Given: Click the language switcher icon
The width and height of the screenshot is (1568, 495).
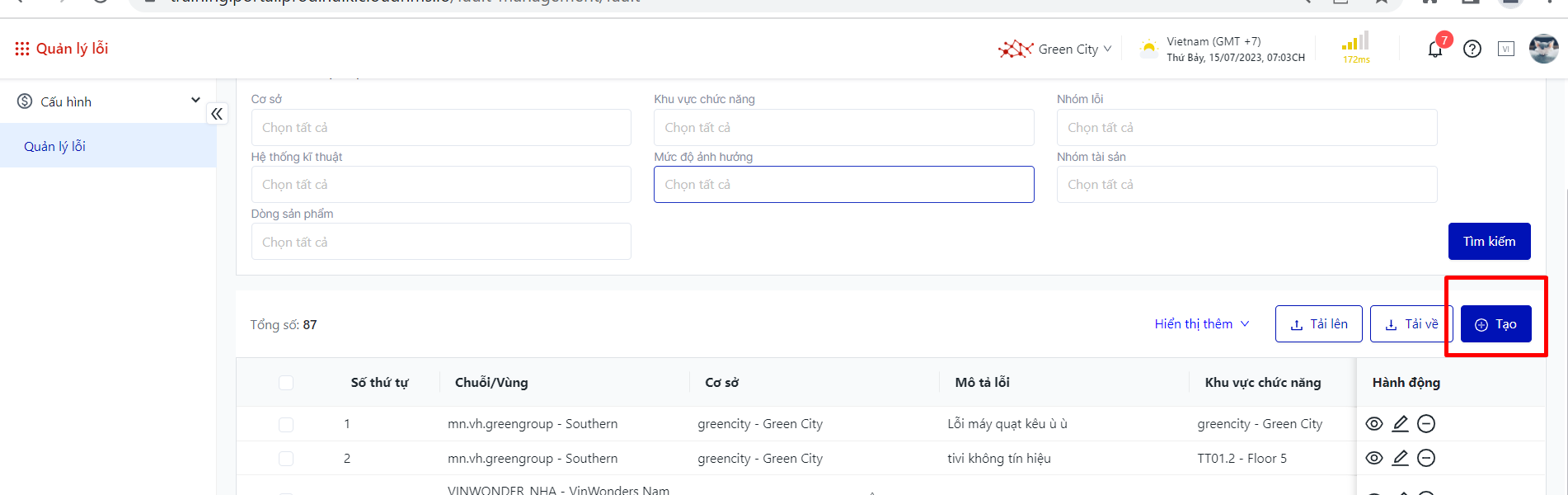Looking at the screenshot, I should click(x=1506, y=49).
